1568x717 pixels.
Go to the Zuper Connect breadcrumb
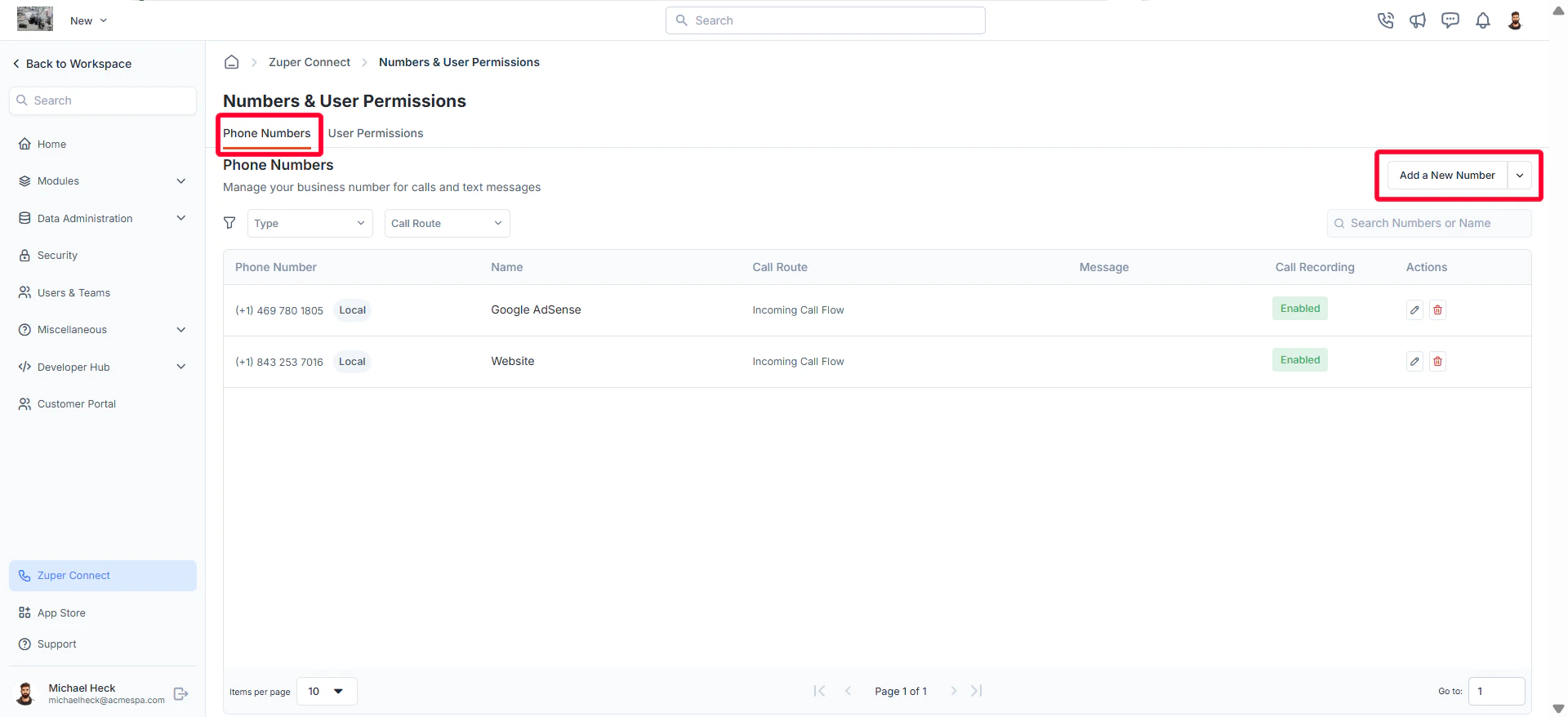coord(310,62)
